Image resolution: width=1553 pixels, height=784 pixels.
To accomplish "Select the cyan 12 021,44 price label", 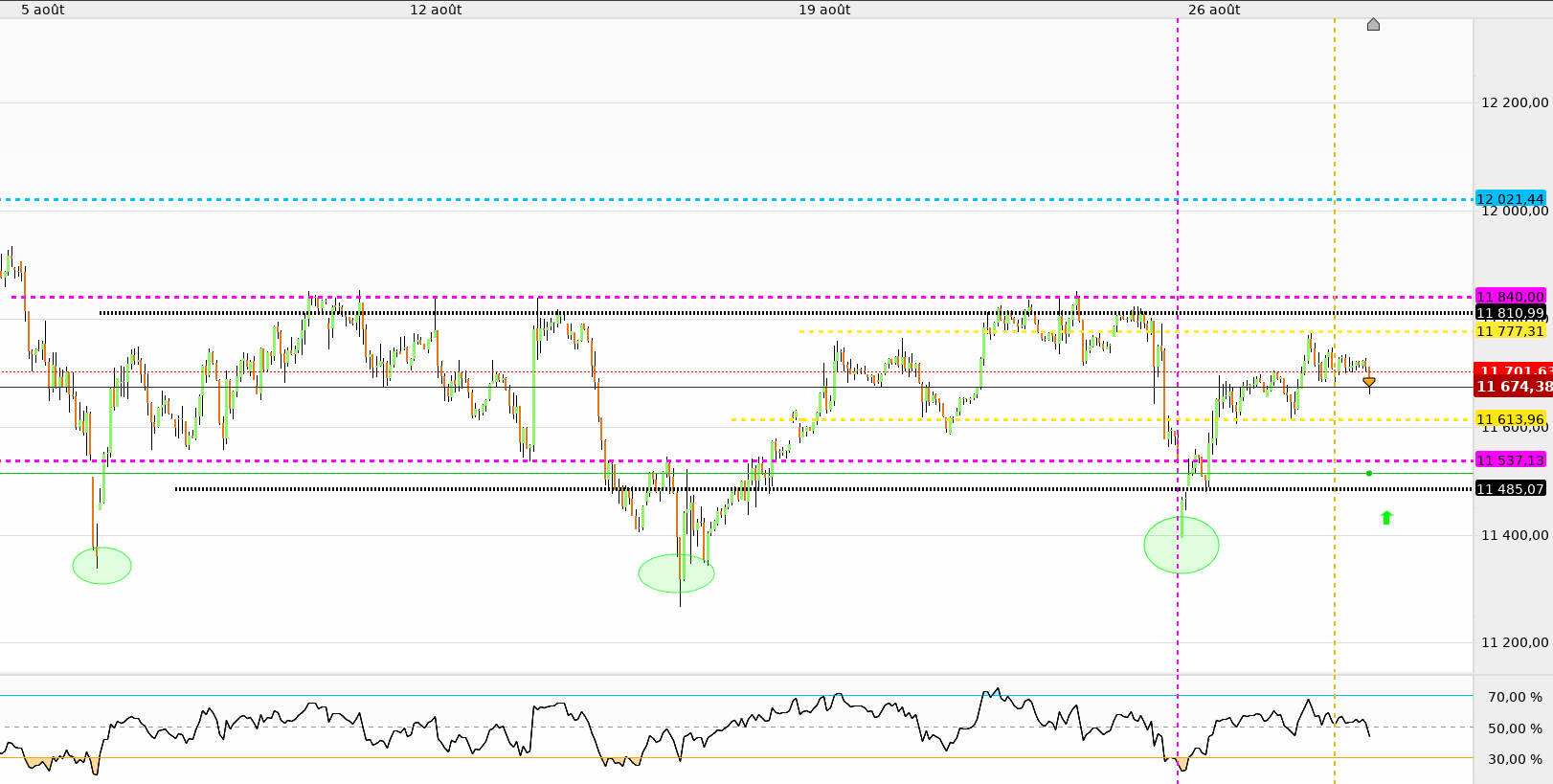I will pos(1511,199).
